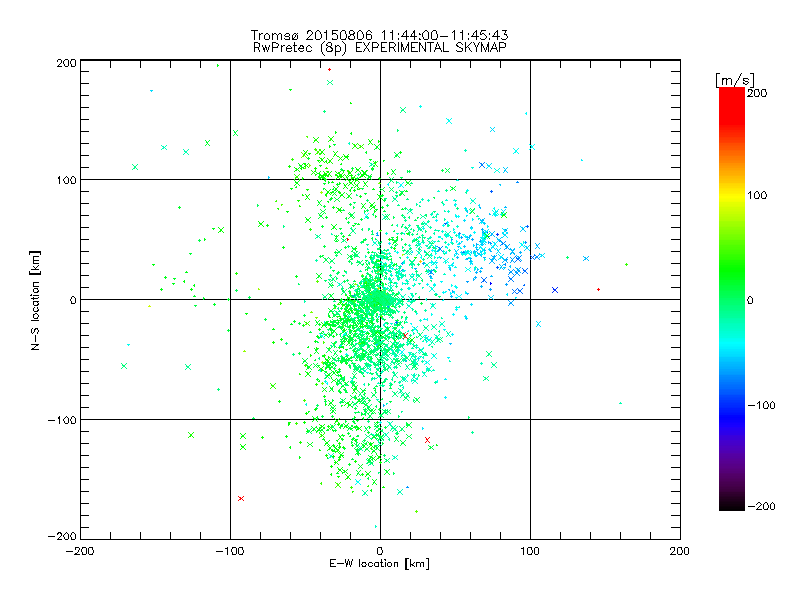The height and width of the screenshot is (600, 800).
Task: Click the "0" label beside the colorbar
Action: tap(750, 300)
